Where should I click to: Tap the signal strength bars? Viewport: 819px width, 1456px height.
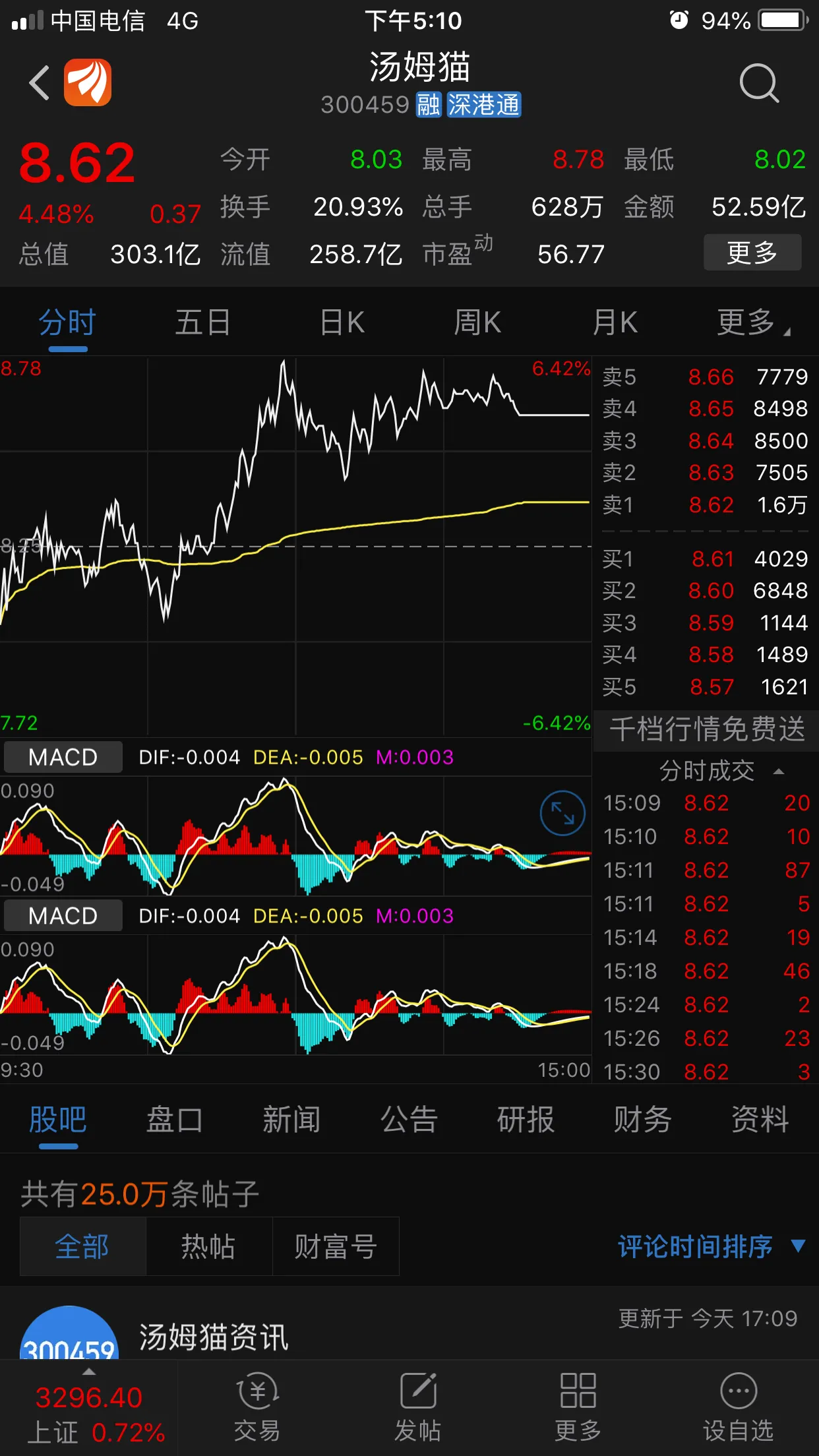(x=28, y=21)
